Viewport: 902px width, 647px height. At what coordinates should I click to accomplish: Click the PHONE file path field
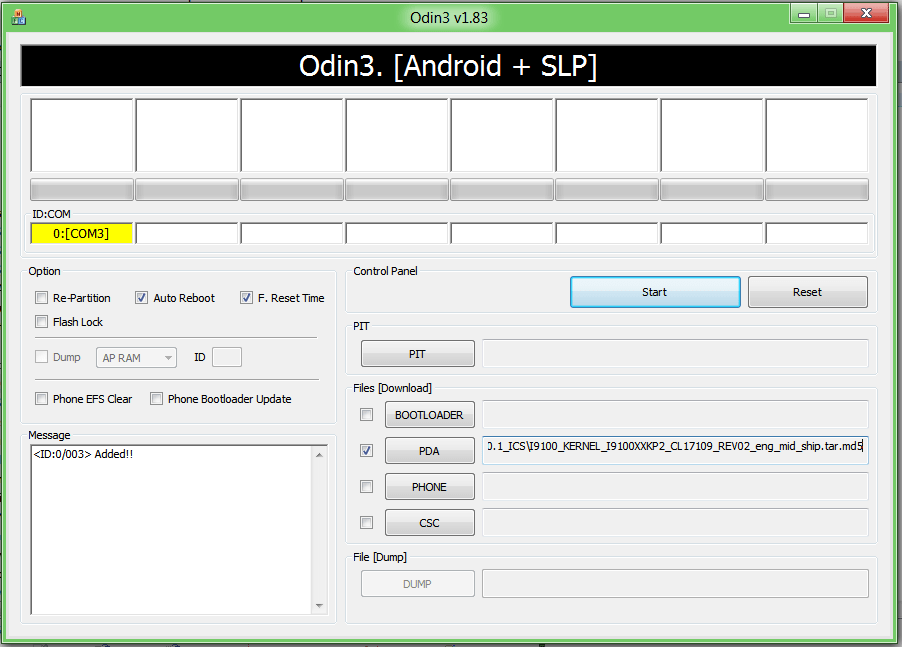pyautogui.click(x=675, y=487)
